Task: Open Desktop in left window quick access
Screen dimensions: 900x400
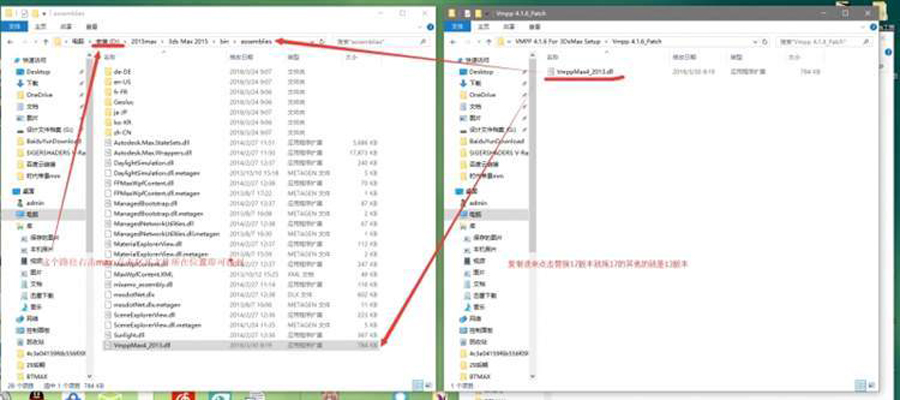Action: coord(38,72)
